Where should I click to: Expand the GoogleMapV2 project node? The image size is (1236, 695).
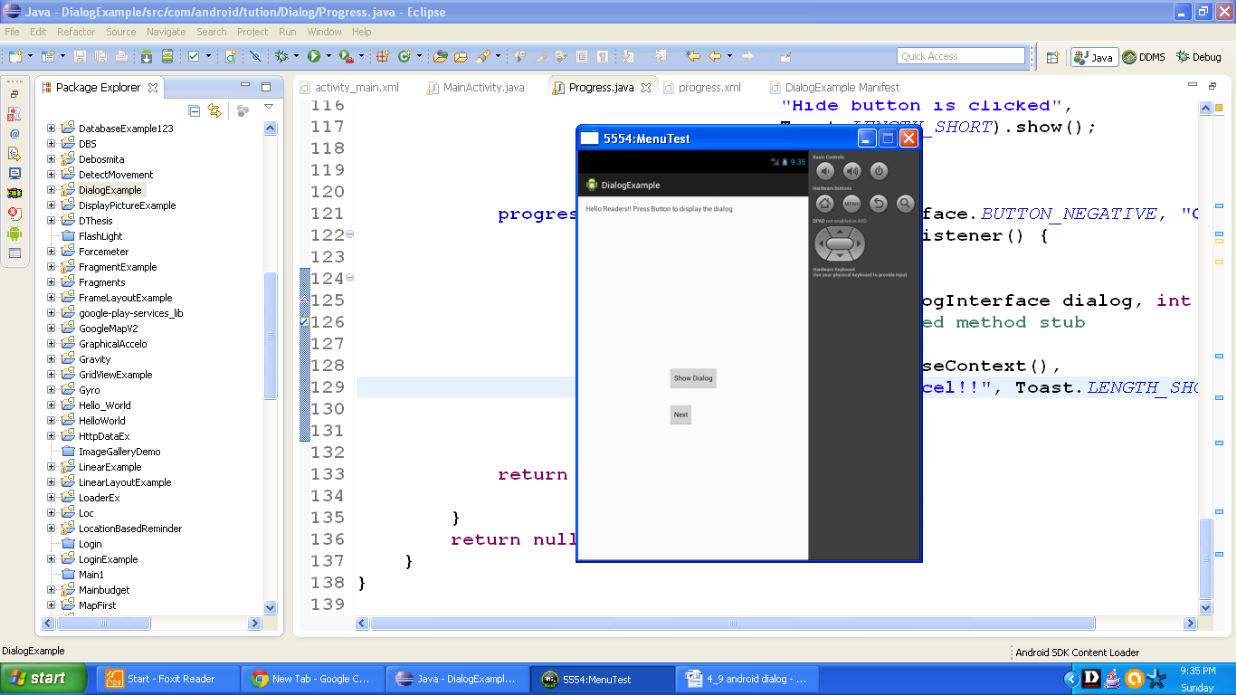pyautogui.click(x=51, y=328)
